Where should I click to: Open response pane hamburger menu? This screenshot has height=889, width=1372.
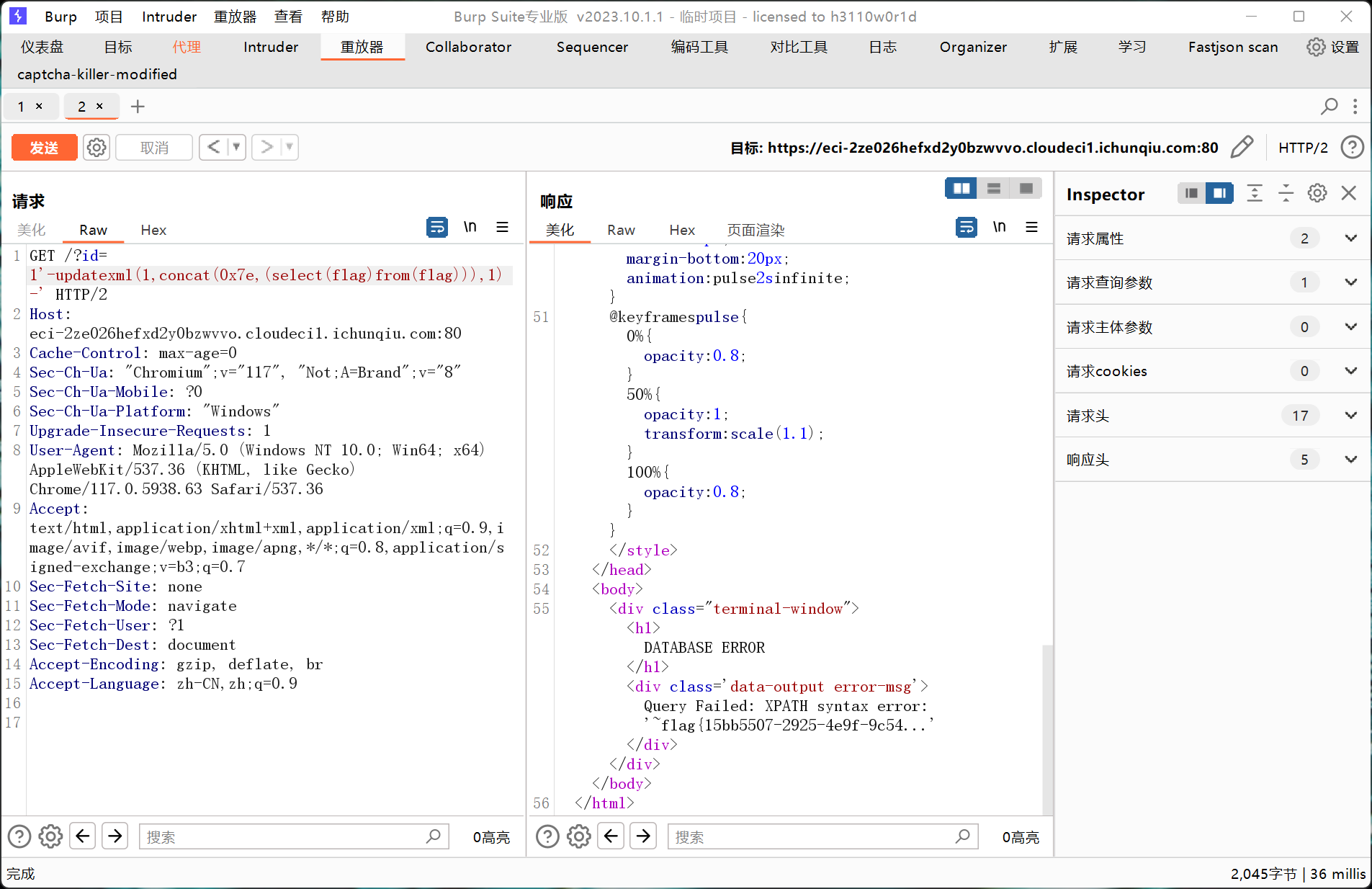pos(1032,227)
